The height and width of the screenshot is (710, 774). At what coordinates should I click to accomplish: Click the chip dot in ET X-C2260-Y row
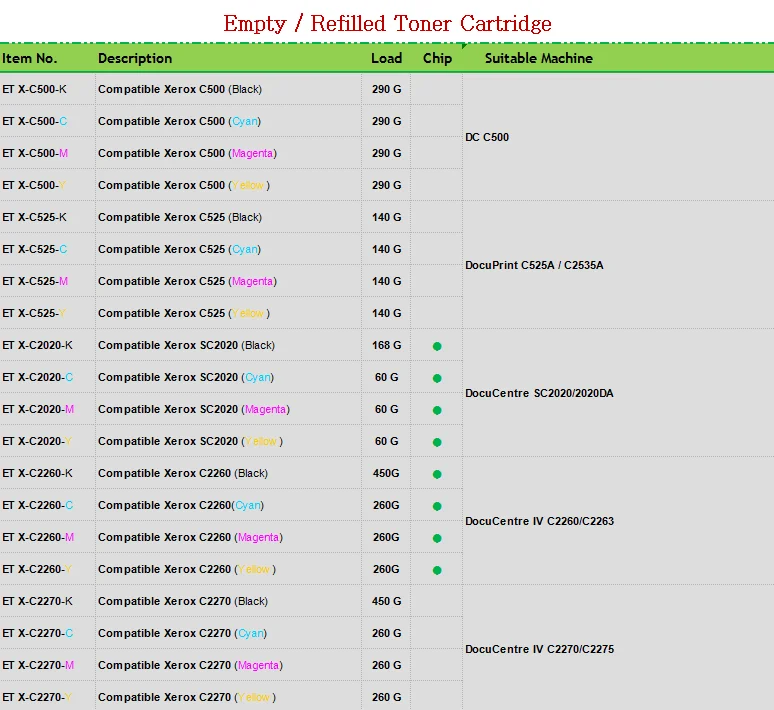(437, 570)
